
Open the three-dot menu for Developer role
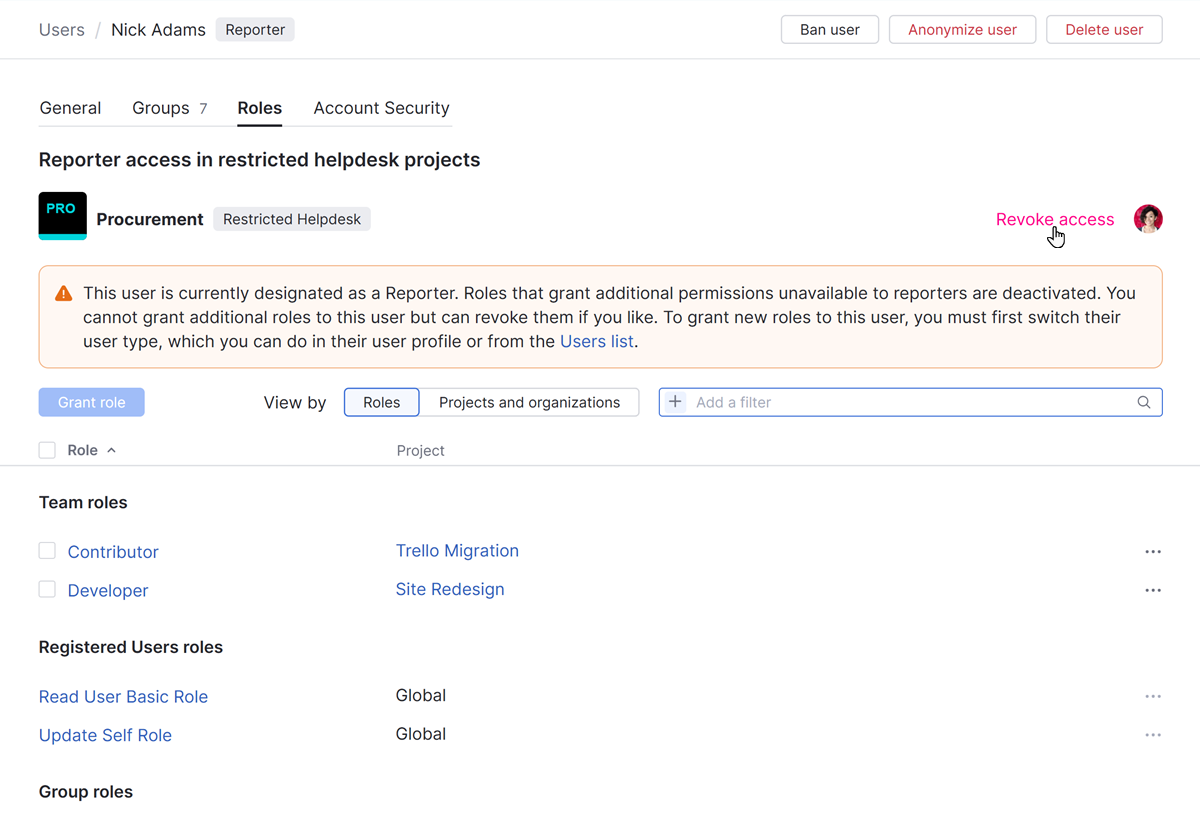click(1153, 590)
